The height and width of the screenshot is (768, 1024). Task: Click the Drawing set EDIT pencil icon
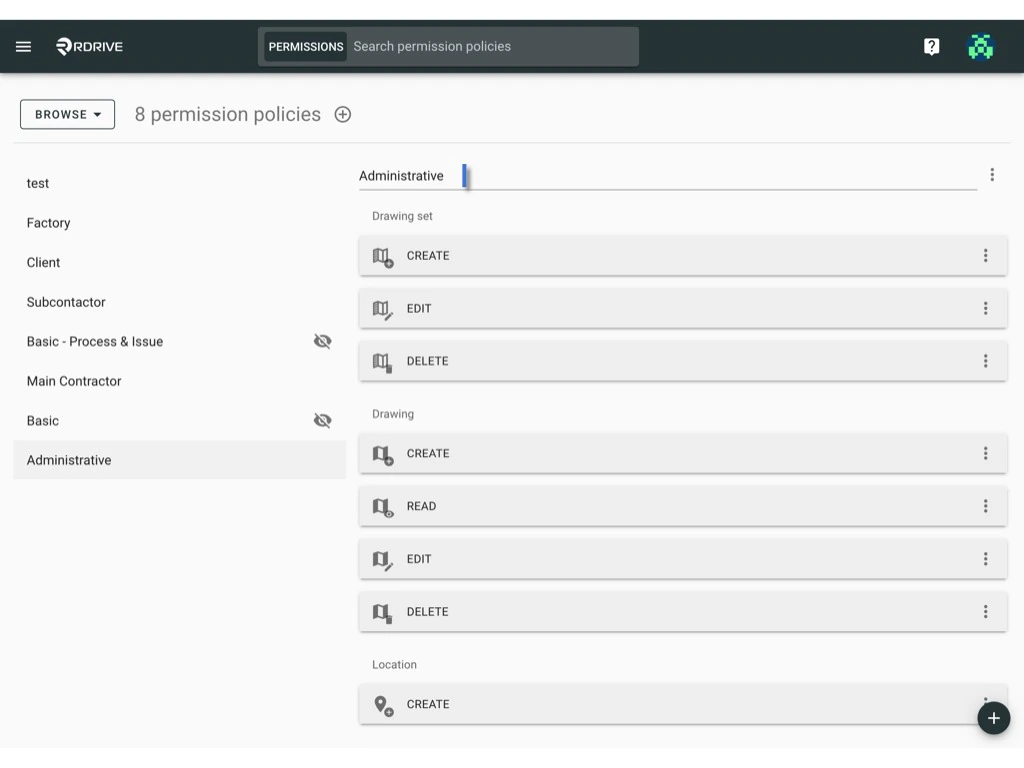pos(381,309)
